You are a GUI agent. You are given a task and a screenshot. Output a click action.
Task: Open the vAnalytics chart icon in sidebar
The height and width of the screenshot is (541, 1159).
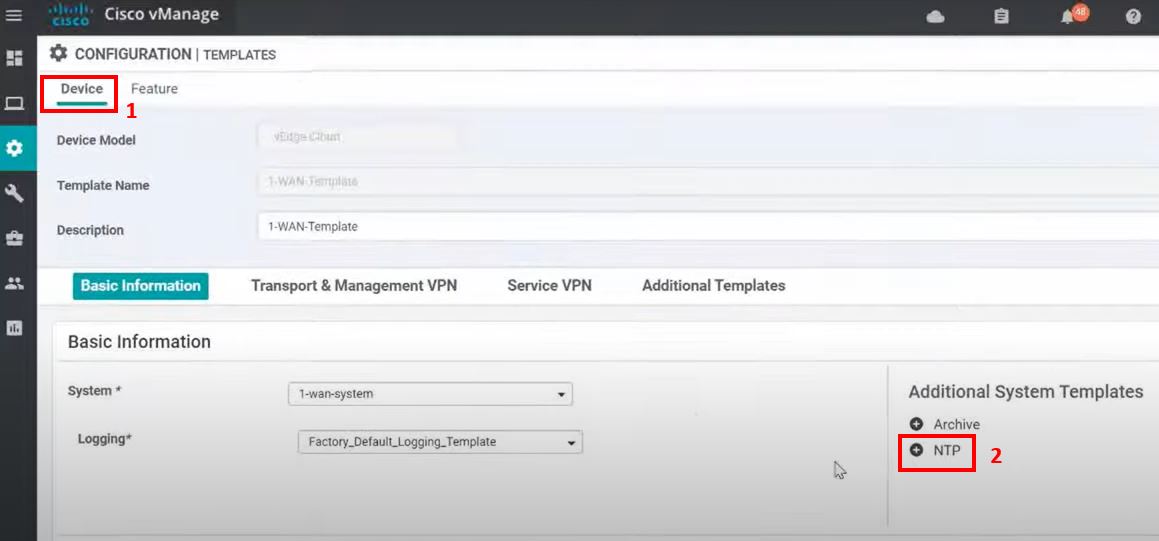point(15,328)
